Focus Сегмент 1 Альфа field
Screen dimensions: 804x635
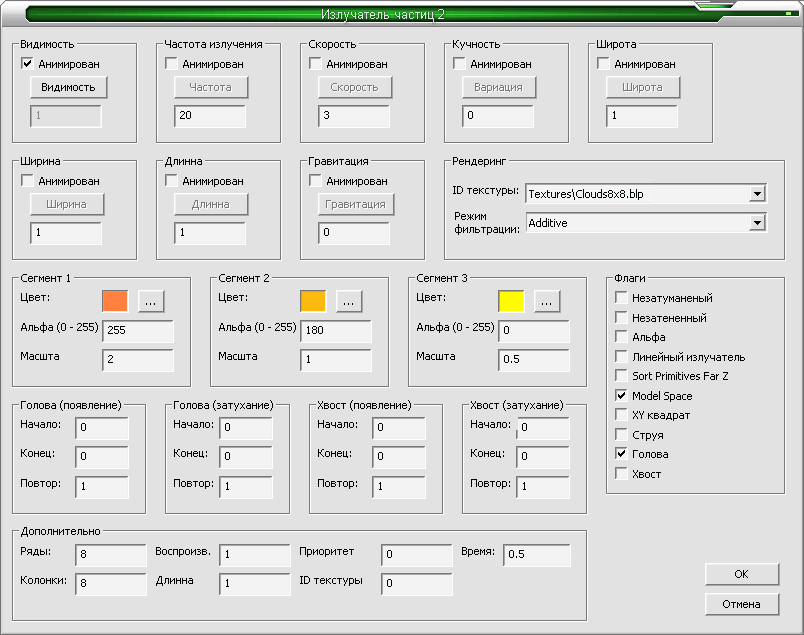(138, 331)
